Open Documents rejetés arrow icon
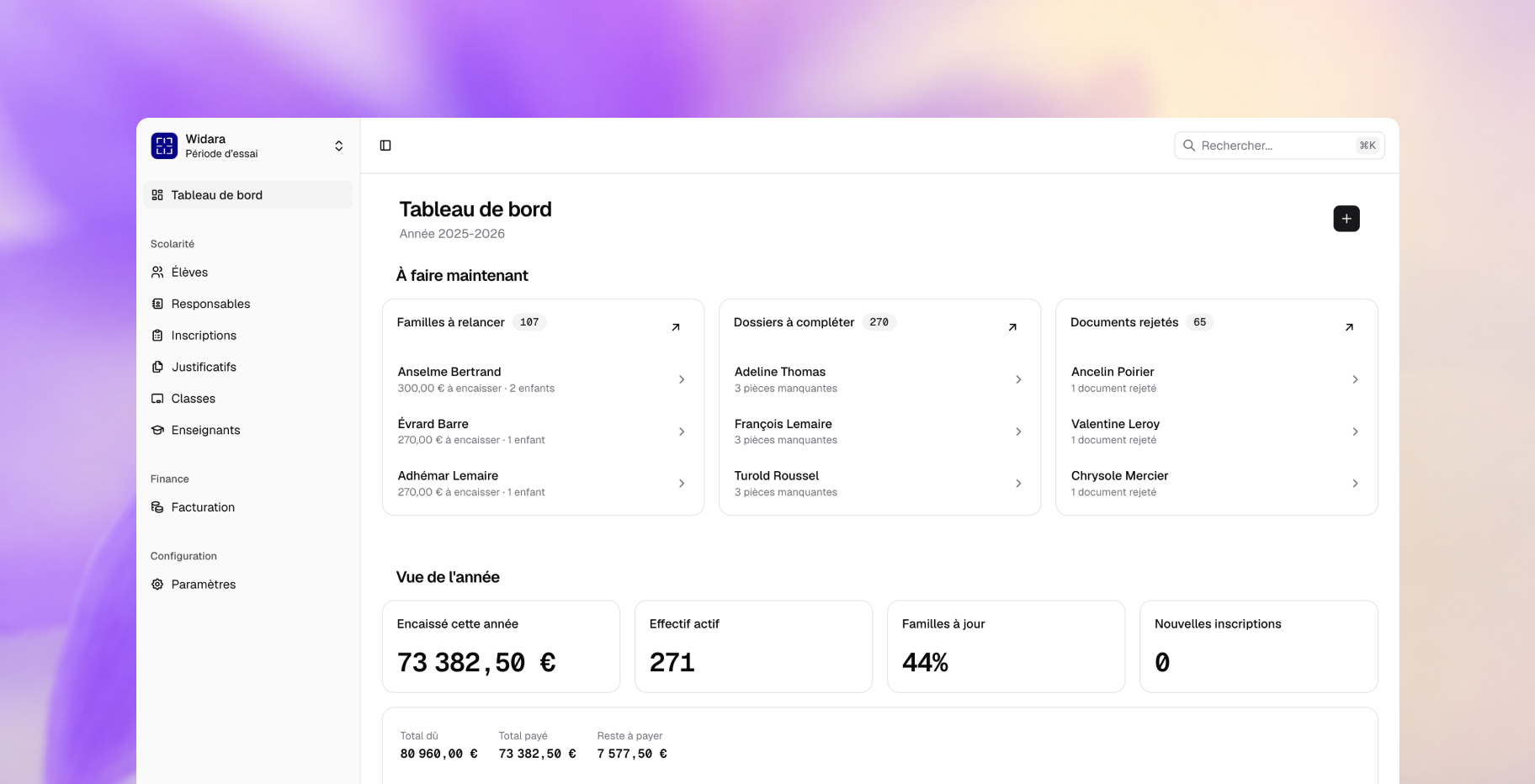 coord(1349,327)
